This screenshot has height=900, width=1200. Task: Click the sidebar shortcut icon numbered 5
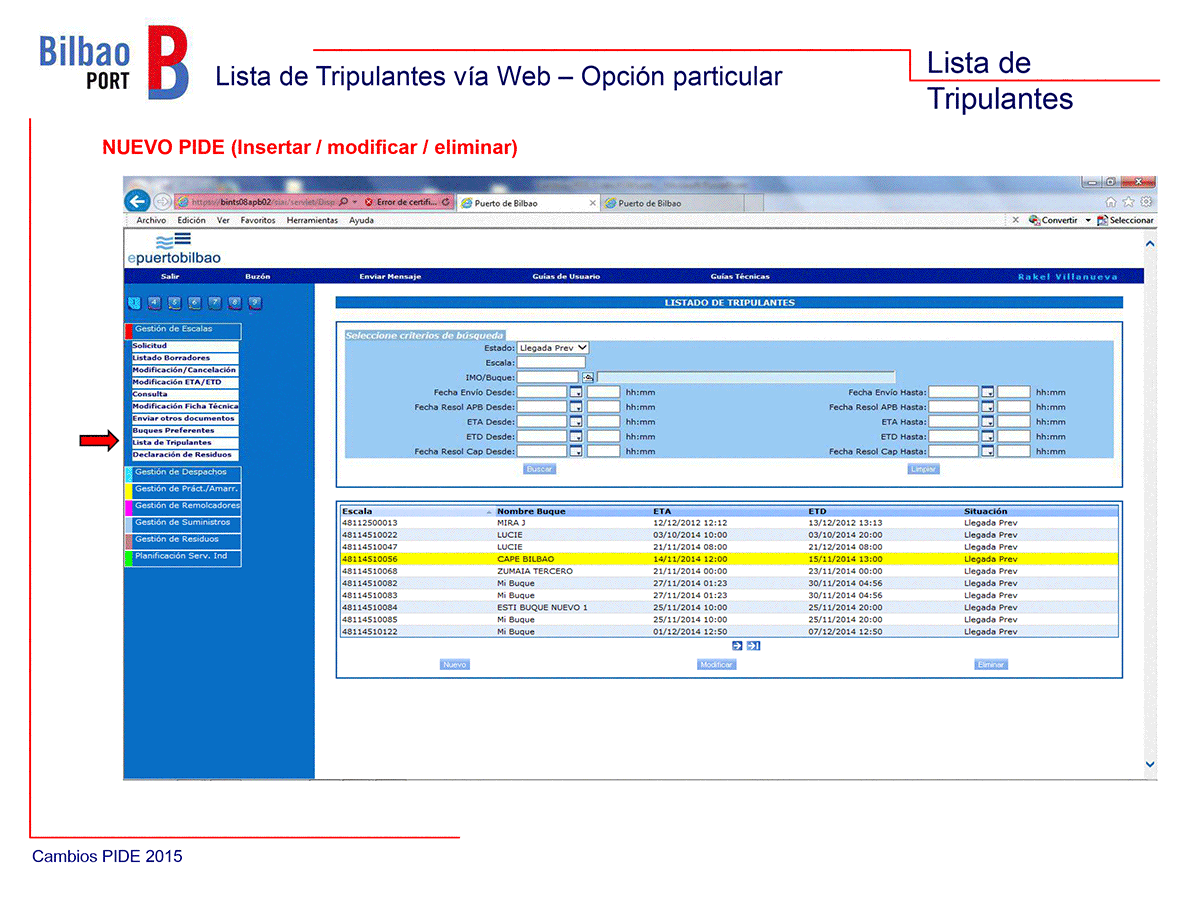174,303
